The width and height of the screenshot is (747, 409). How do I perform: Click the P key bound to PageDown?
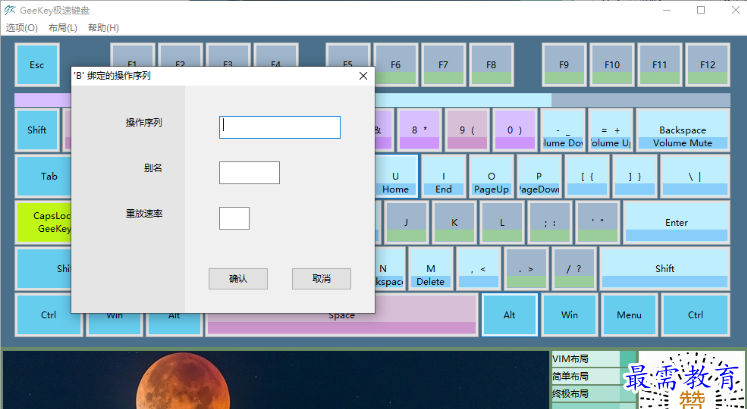coord(539,176)
